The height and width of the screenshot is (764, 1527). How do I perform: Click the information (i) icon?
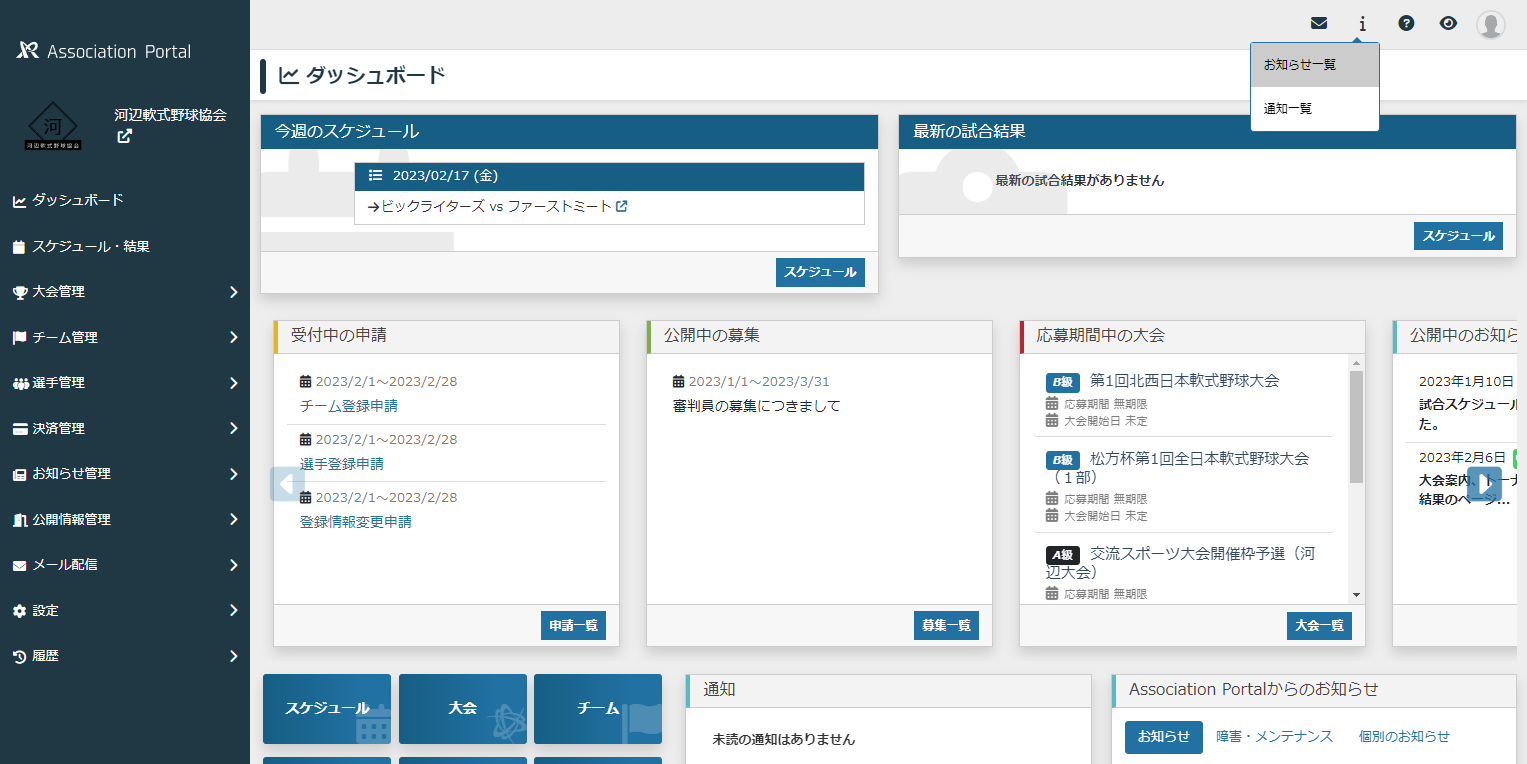pyautogui.click(x=1362, y=22)
